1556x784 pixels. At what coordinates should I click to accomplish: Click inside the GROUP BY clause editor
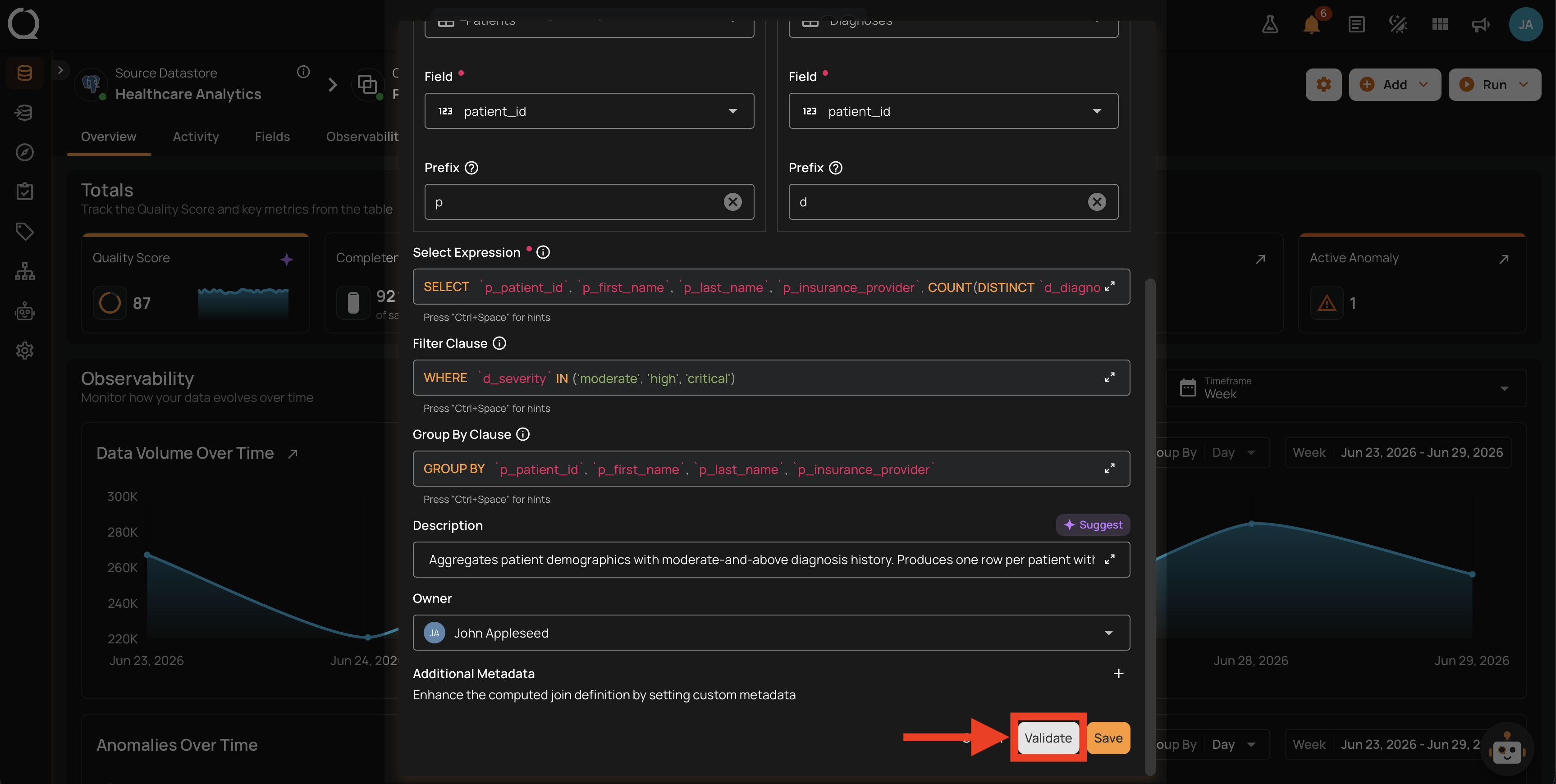tap(771, 469)
